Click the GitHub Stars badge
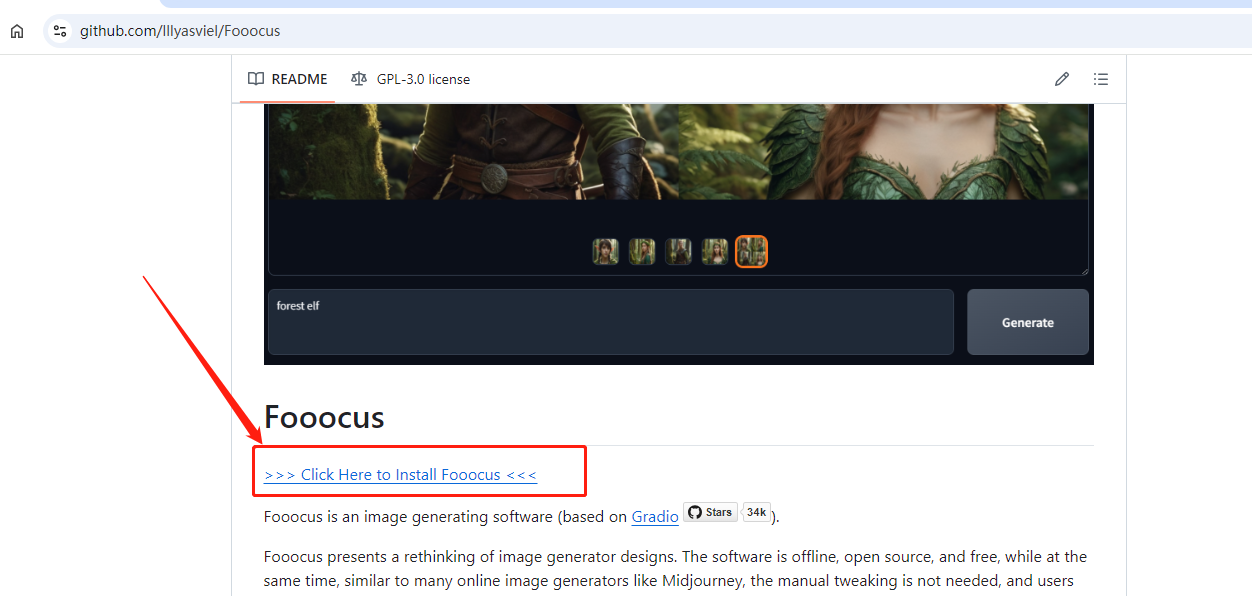Viewport: 1252px width, 596px height. (710, 513)
